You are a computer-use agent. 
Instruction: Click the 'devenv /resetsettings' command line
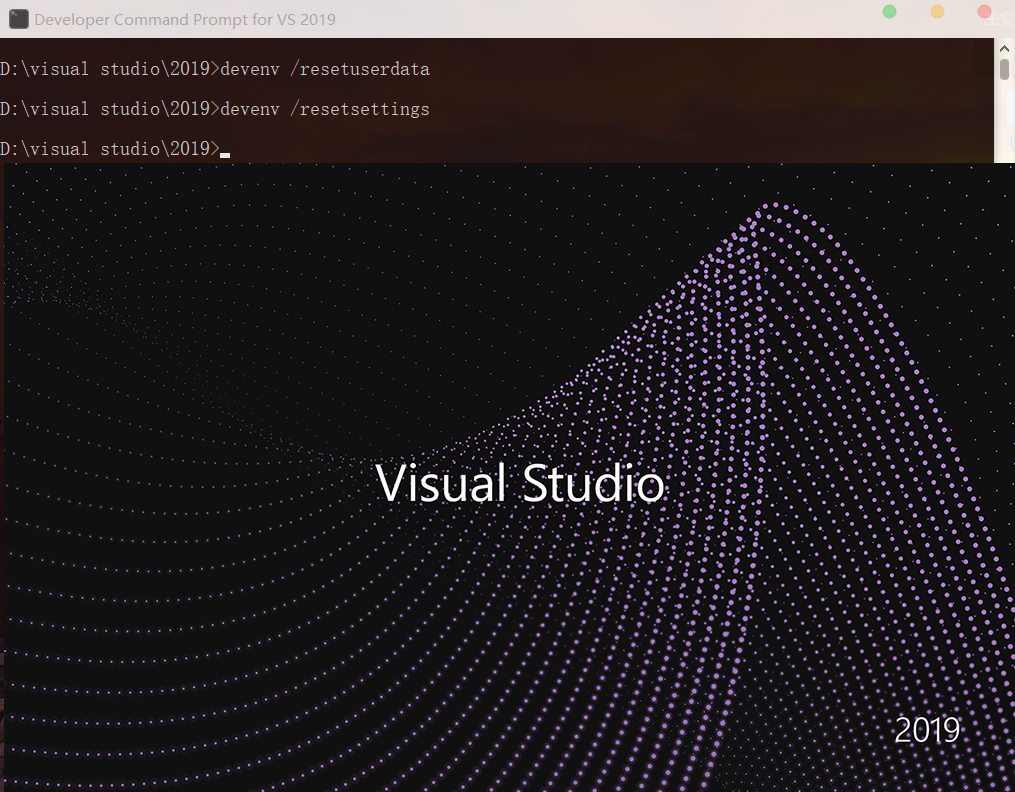[215, 109]
